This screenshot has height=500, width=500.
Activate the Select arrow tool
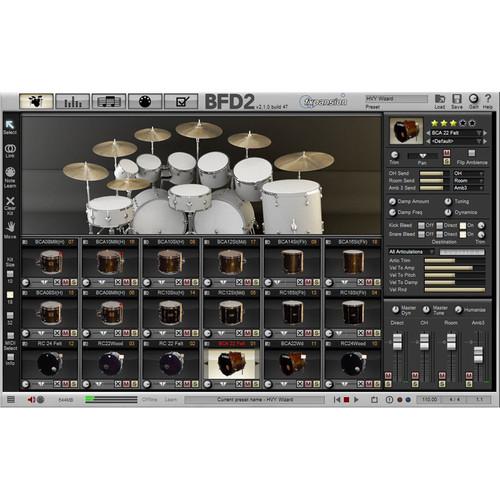click(10, 125)
